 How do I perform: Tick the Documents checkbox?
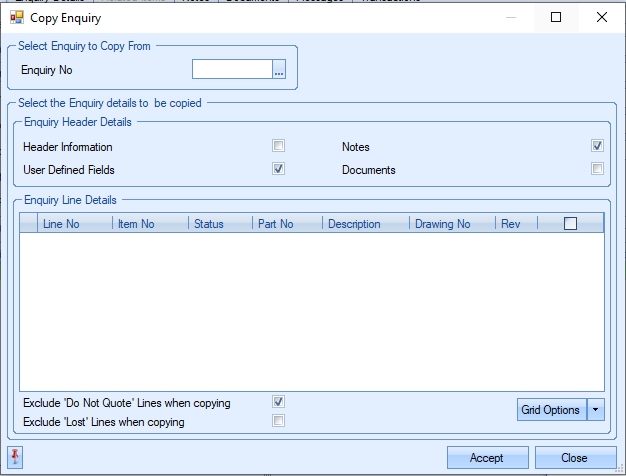597,169
